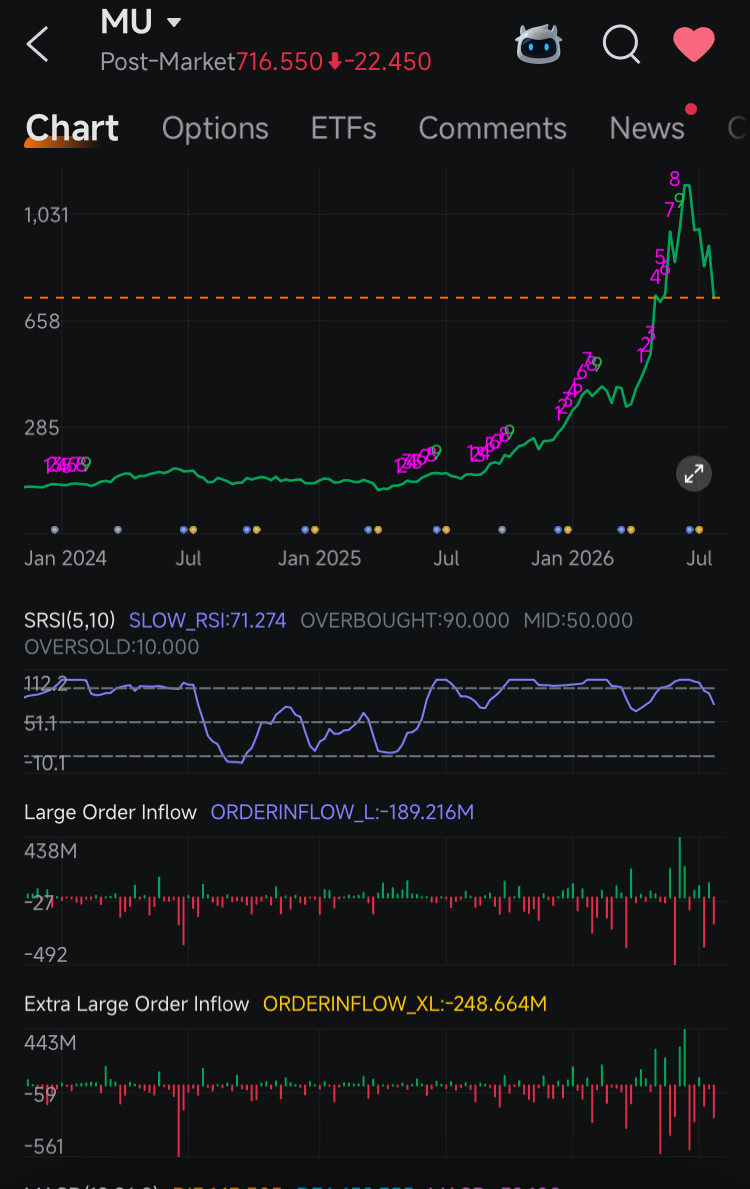Screen dimensions: 750x1189
Task: Tap the Large Order Inflow indicator label
Action: click(x=110, y=812)
